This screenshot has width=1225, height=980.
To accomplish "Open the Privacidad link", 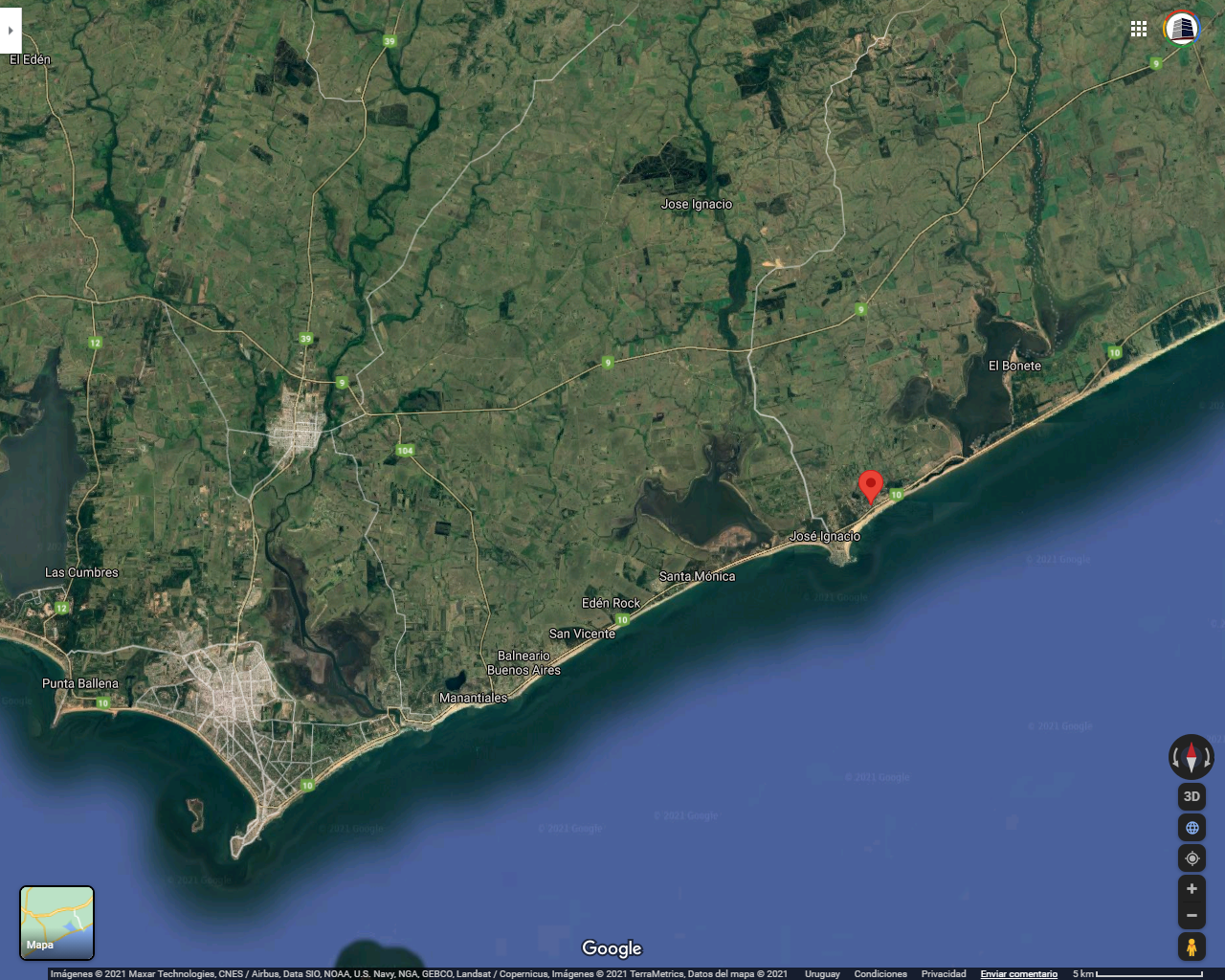I will click(x=943, y=974).
